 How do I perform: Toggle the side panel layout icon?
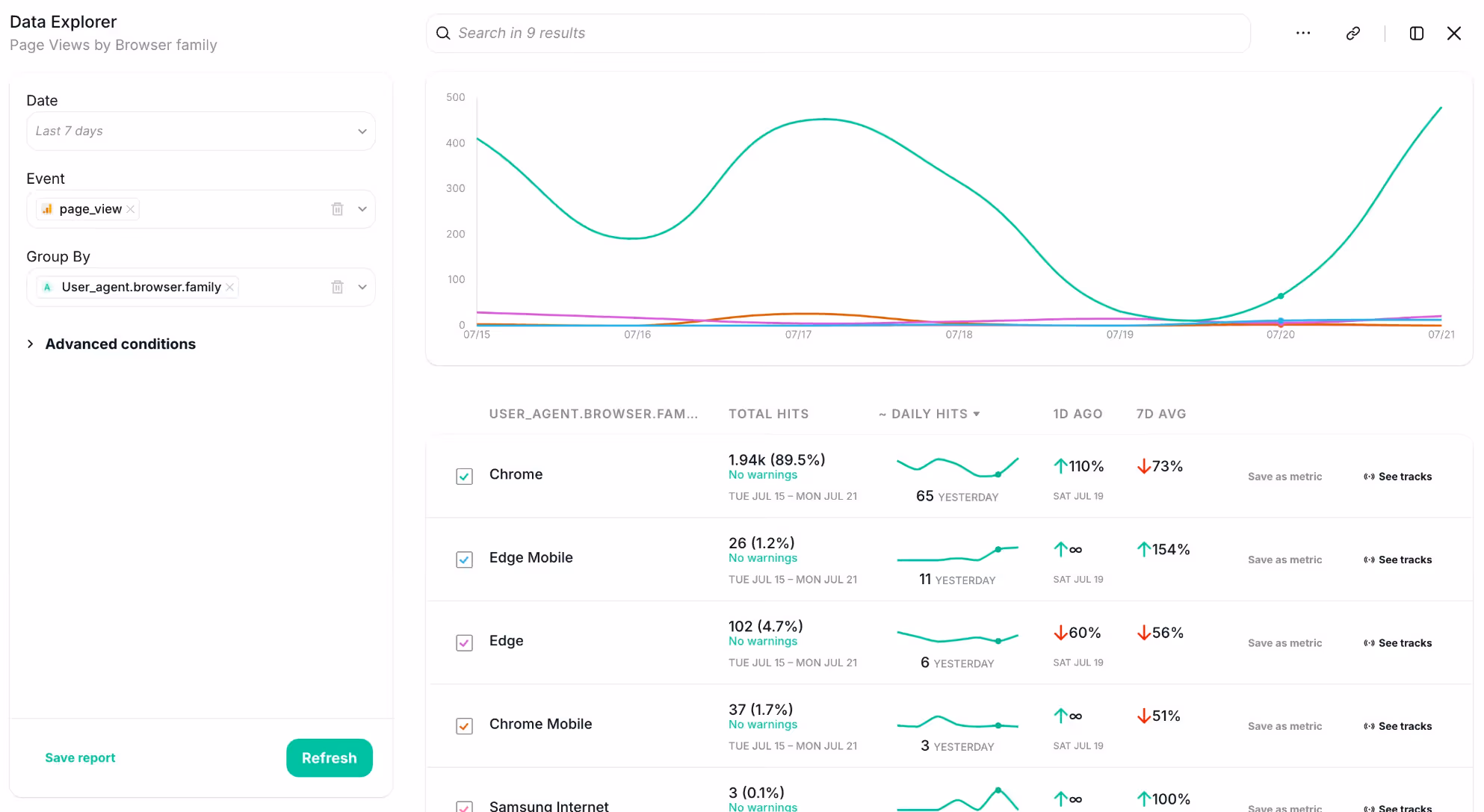point(1416,33)
